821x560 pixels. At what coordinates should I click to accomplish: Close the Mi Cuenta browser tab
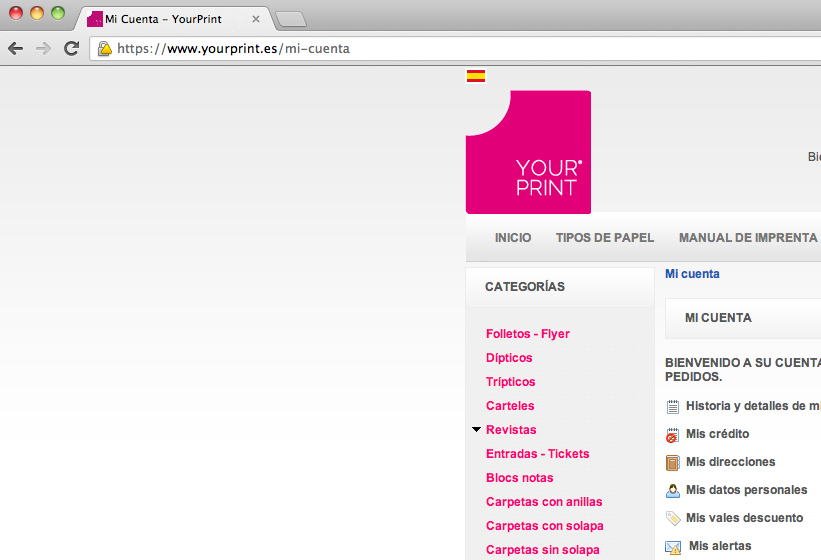[x=256, y=19]
